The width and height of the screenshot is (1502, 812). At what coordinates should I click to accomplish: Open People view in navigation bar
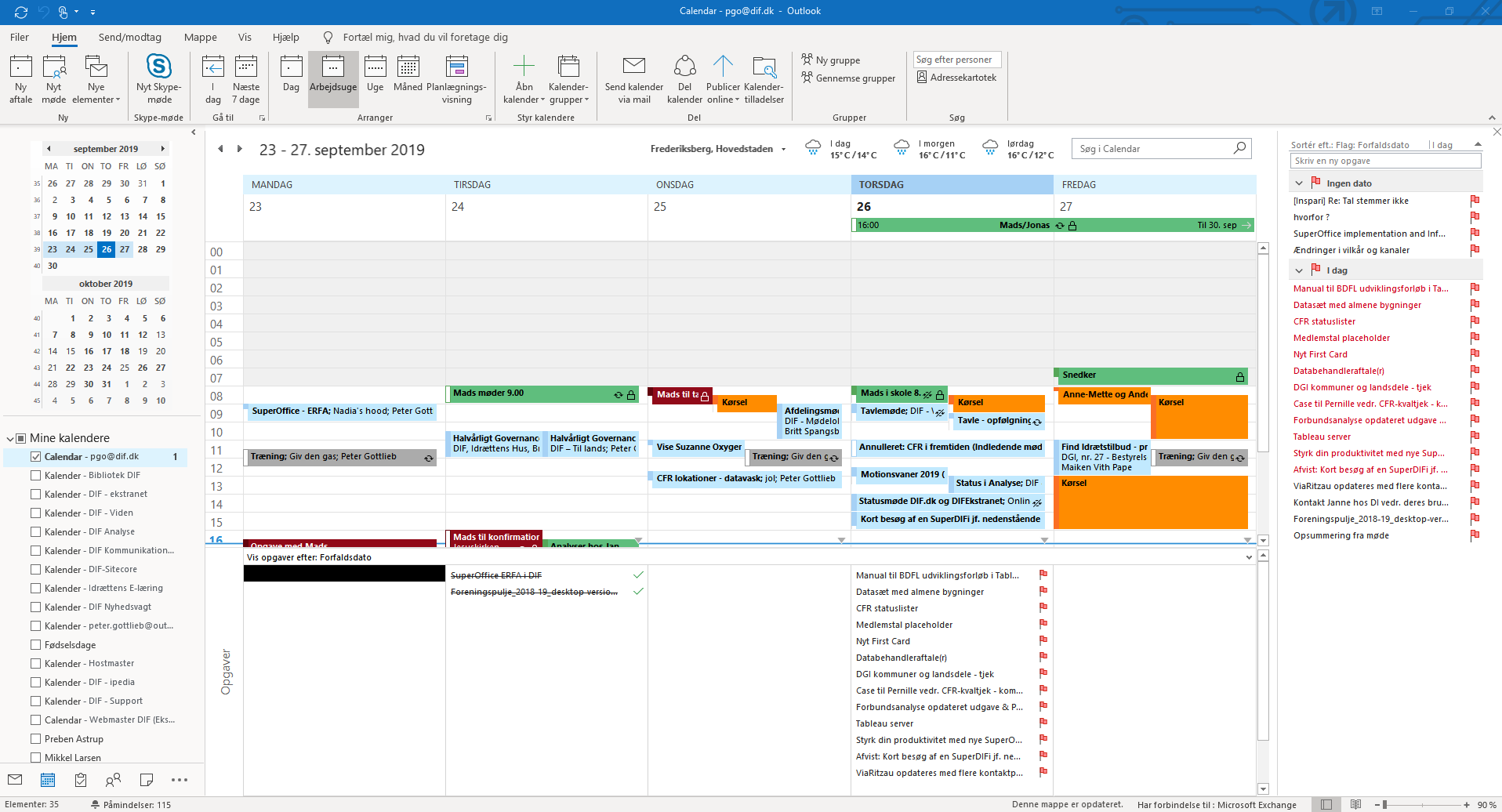(113, 779)
